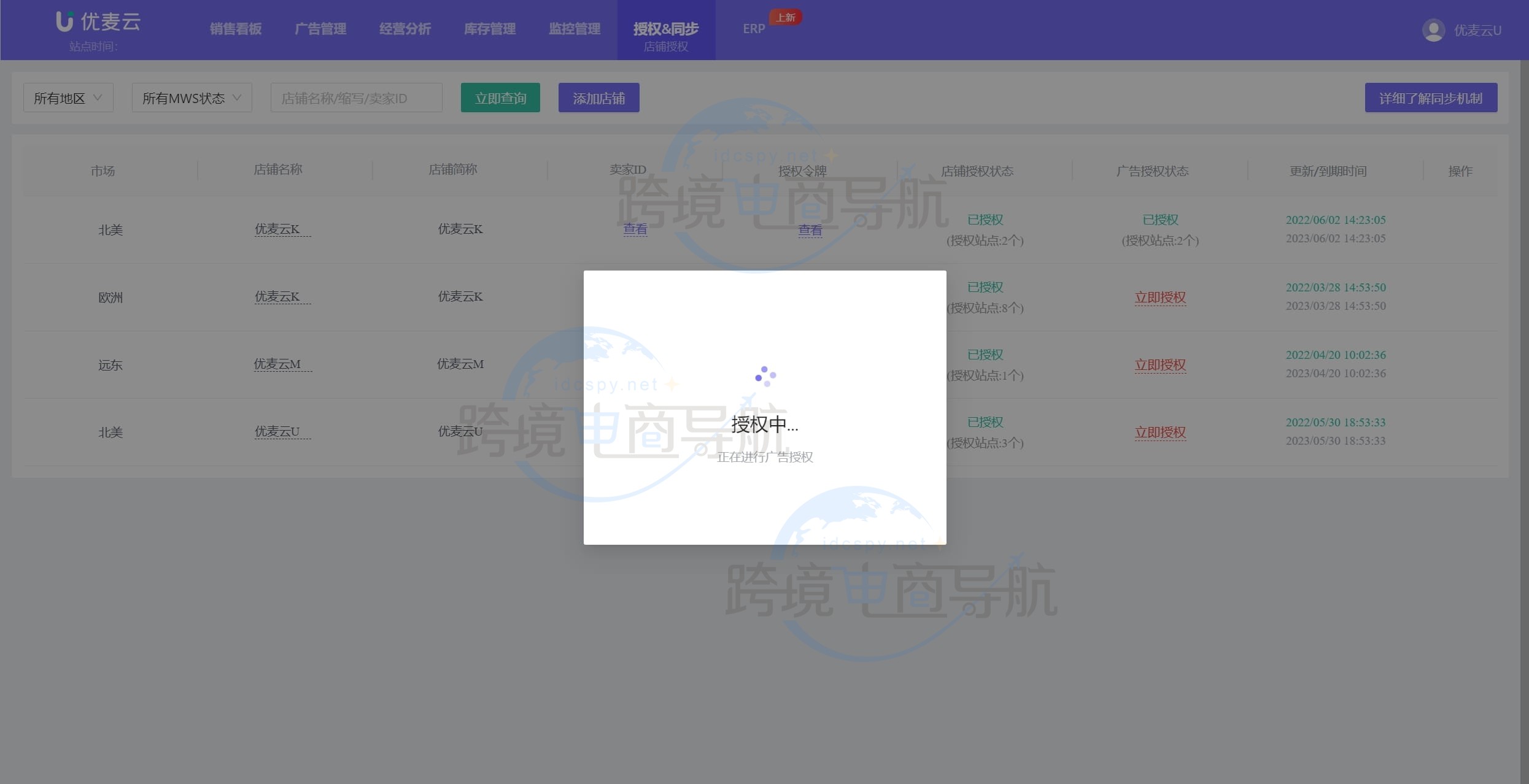The width and height of the screenshot is (1529, 784).
Task: Open the 监控管理 module
Action: point(574,29)
